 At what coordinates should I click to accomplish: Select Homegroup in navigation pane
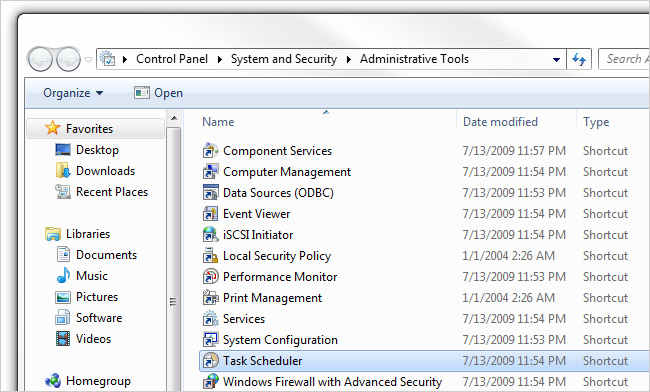coord(98,381)
